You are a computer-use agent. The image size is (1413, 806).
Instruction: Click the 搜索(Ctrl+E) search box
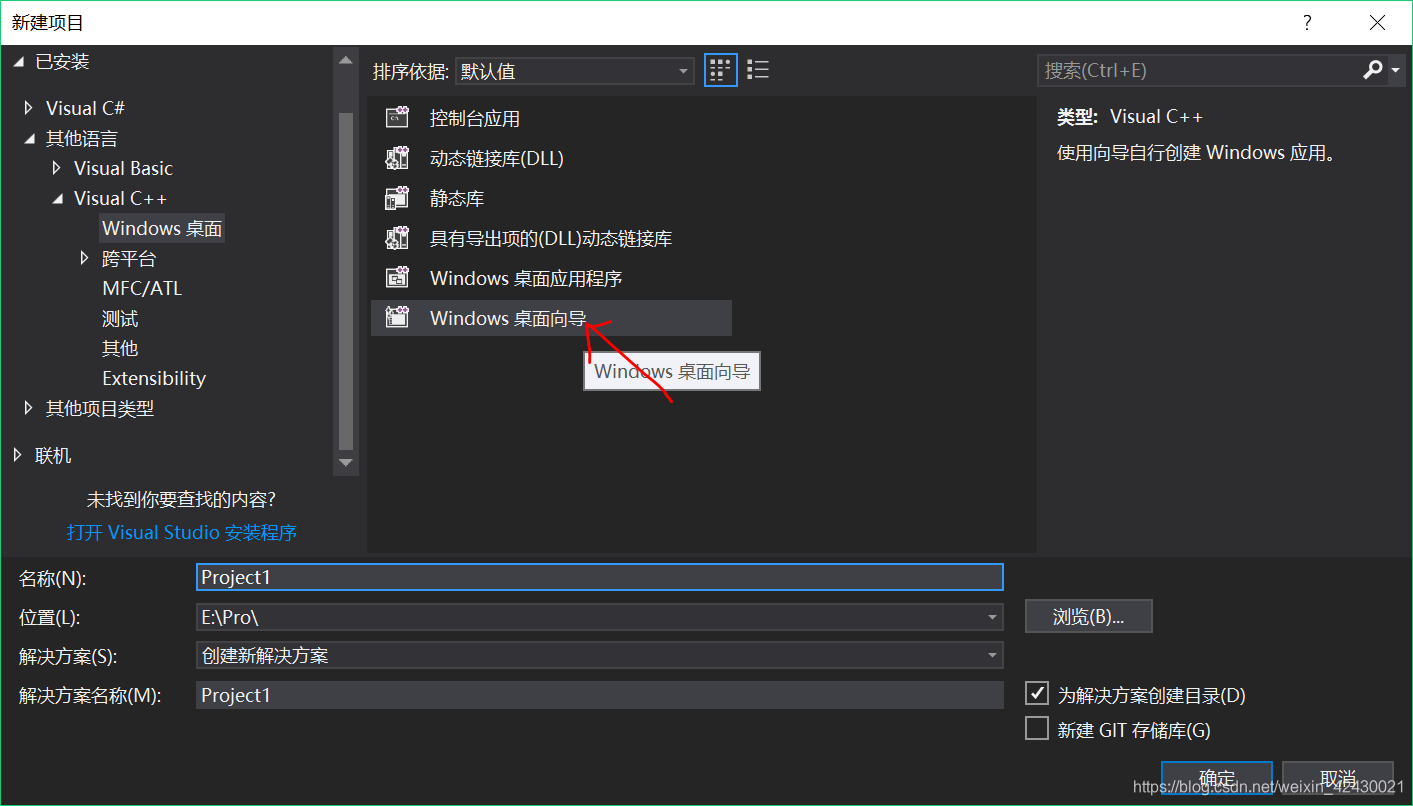(x=1198, y=70)
